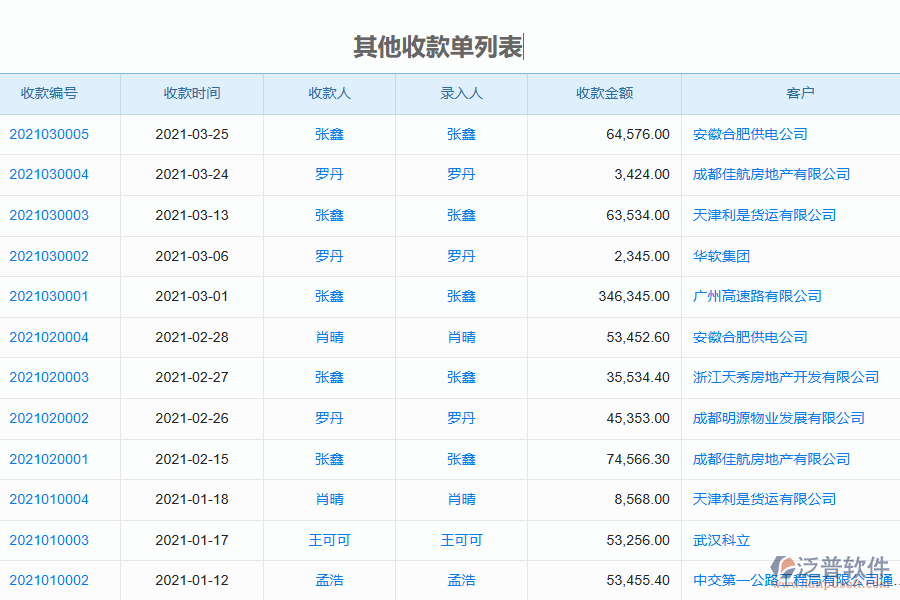Click 成都明源物业发展有限公司 customer
900x600 pixels.
click(775, 419)
